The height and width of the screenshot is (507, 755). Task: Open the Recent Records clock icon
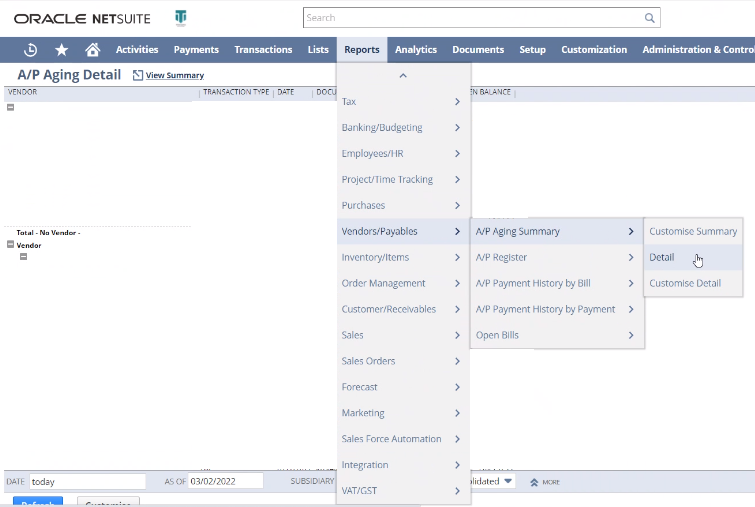tap(30, 50)
